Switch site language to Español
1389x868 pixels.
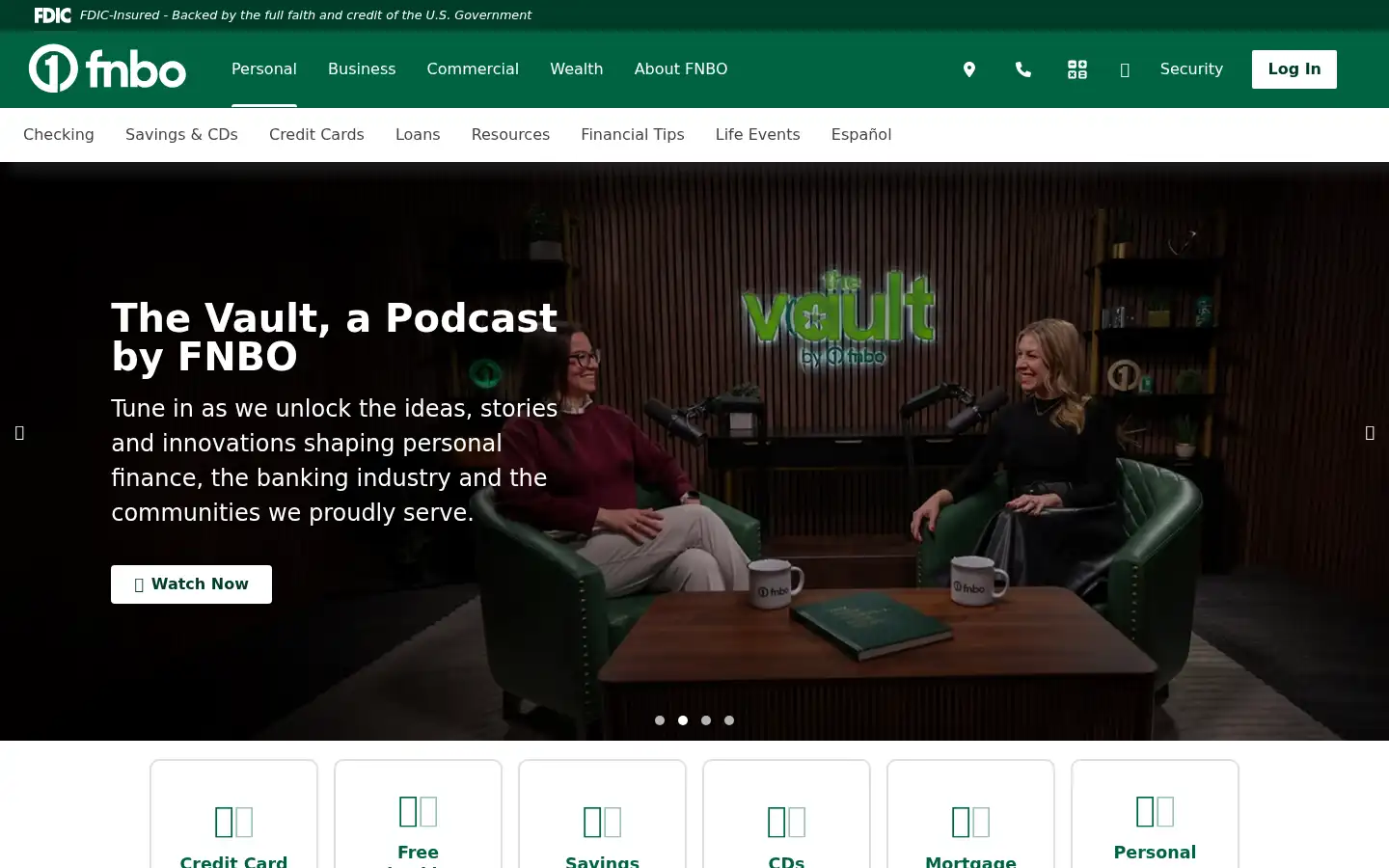(861, 135)
